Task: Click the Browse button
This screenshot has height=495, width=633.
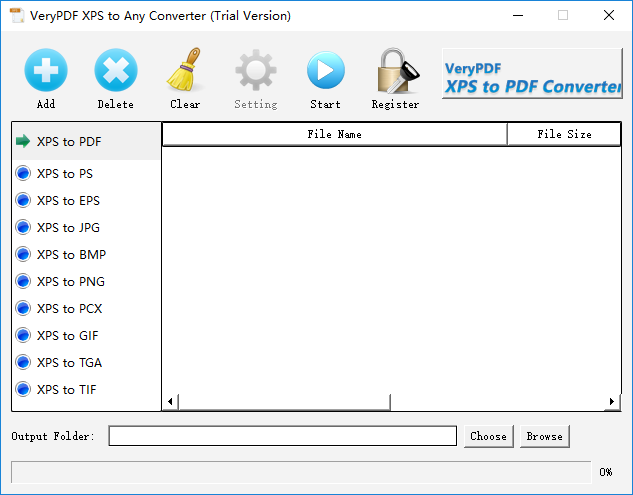Action: pyautogui.click(x=545, y=436)
